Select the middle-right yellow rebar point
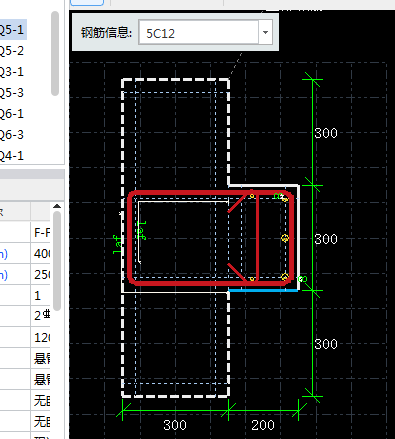Screen dimensions: 395x439 point(285,238)
